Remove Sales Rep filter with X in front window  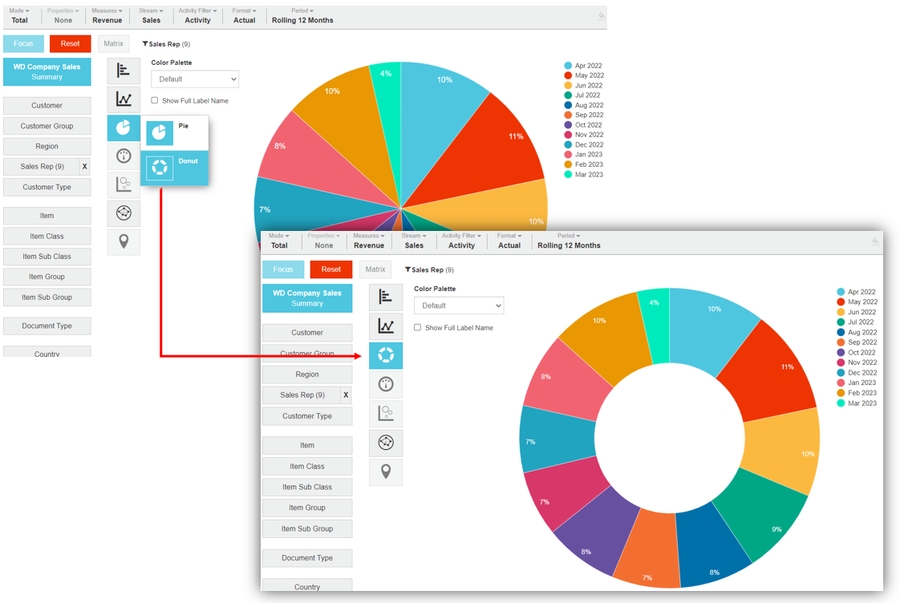click(346, 395)
